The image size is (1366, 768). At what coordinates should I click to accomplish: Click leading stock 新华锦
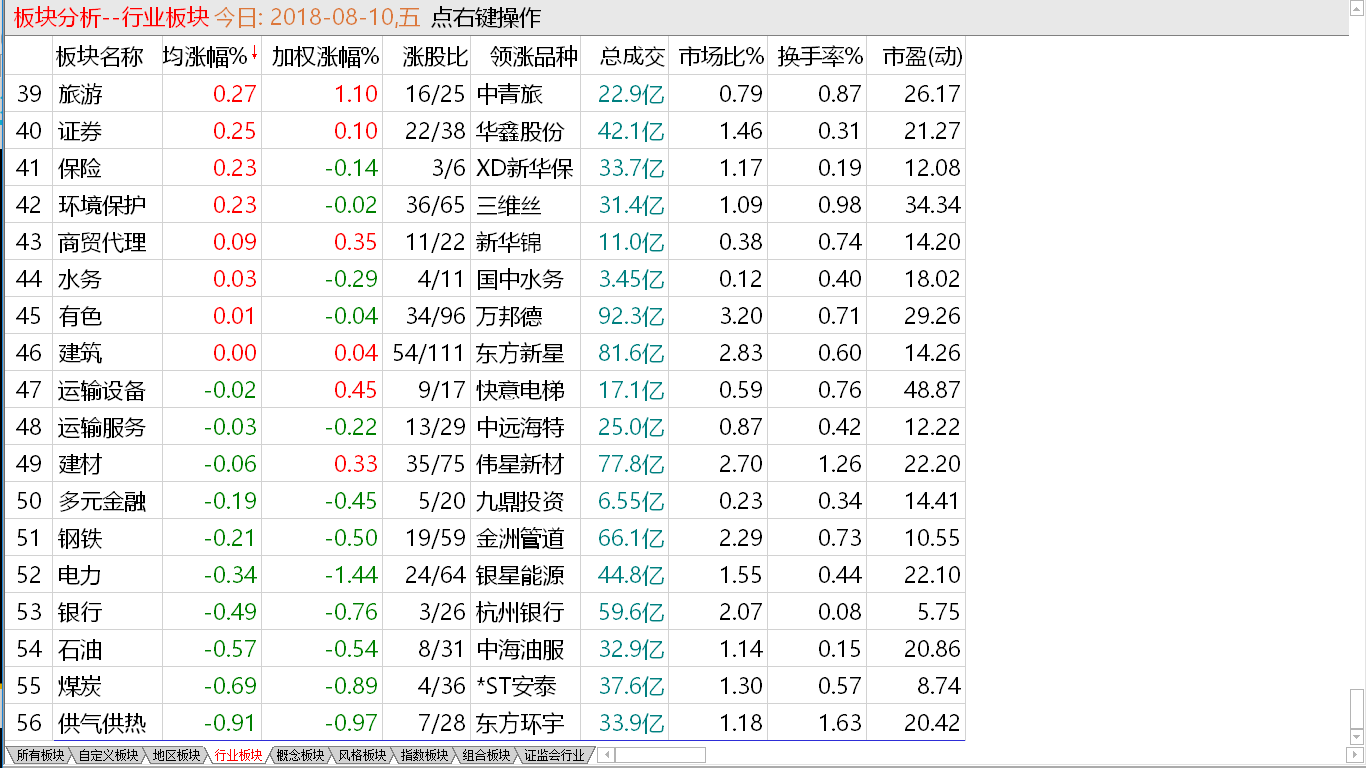[510, 242]
